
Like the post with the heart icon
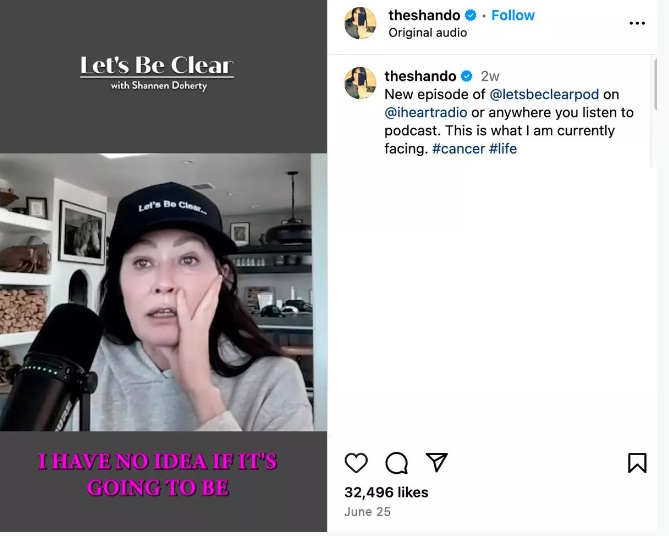point(356,463)
